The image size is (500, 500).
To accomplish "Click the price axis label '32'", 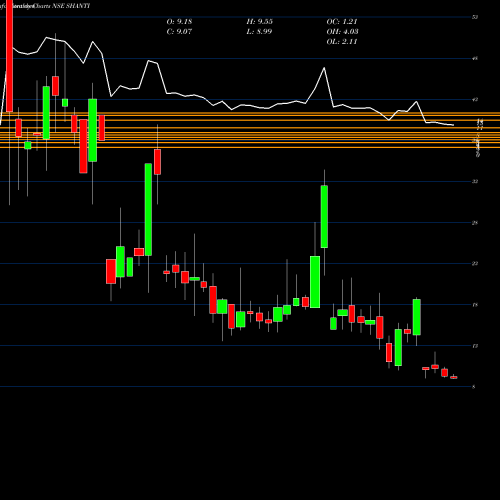I will tap(475, 181).
